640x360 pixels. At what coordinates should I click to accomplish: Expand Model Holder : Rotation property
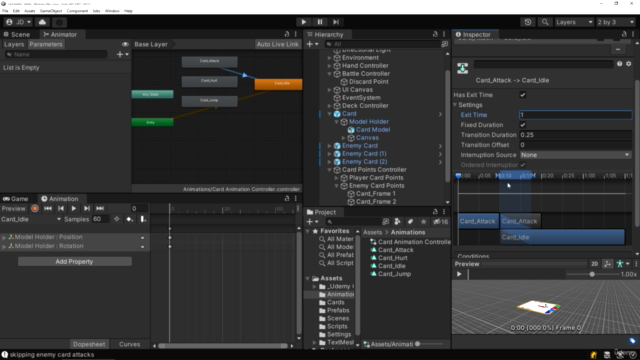(4, 246)
